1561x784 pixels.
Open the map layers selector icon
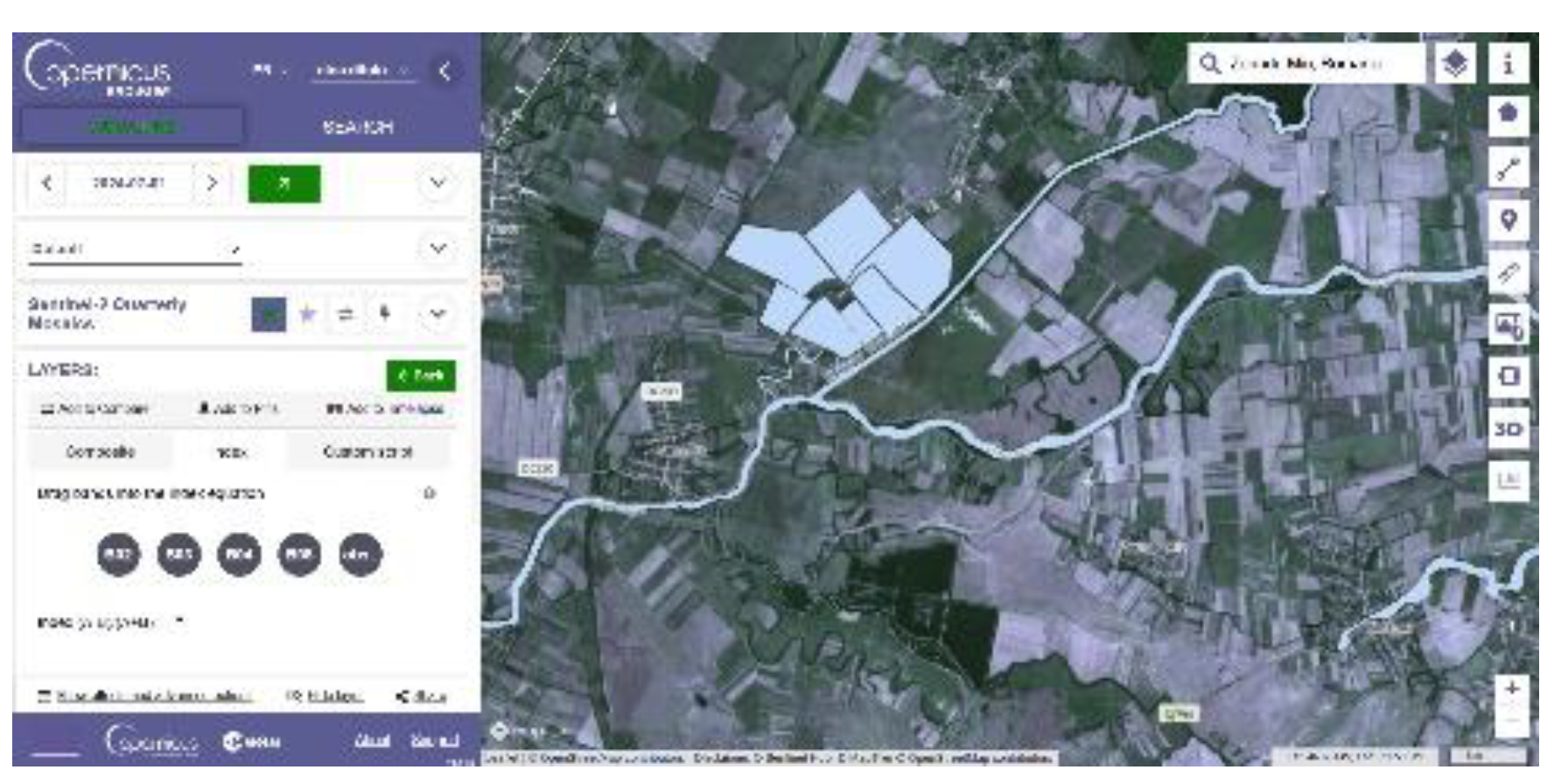click(x=1455, y=64)
